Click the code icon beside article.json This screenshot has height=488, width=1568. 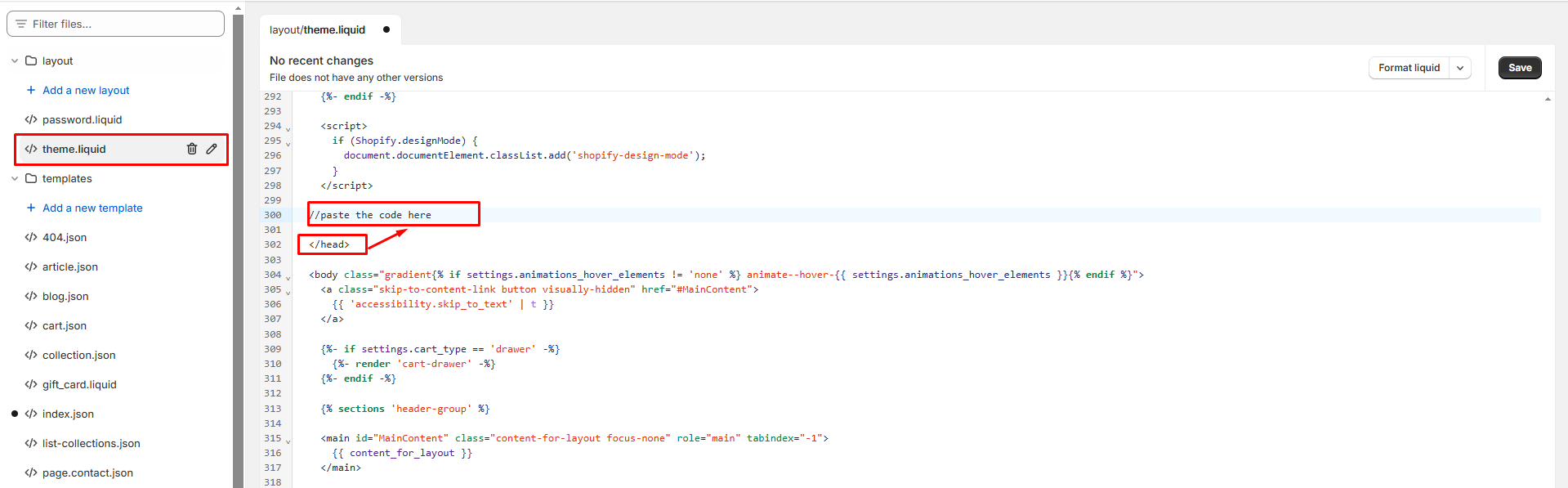(31, 266)
